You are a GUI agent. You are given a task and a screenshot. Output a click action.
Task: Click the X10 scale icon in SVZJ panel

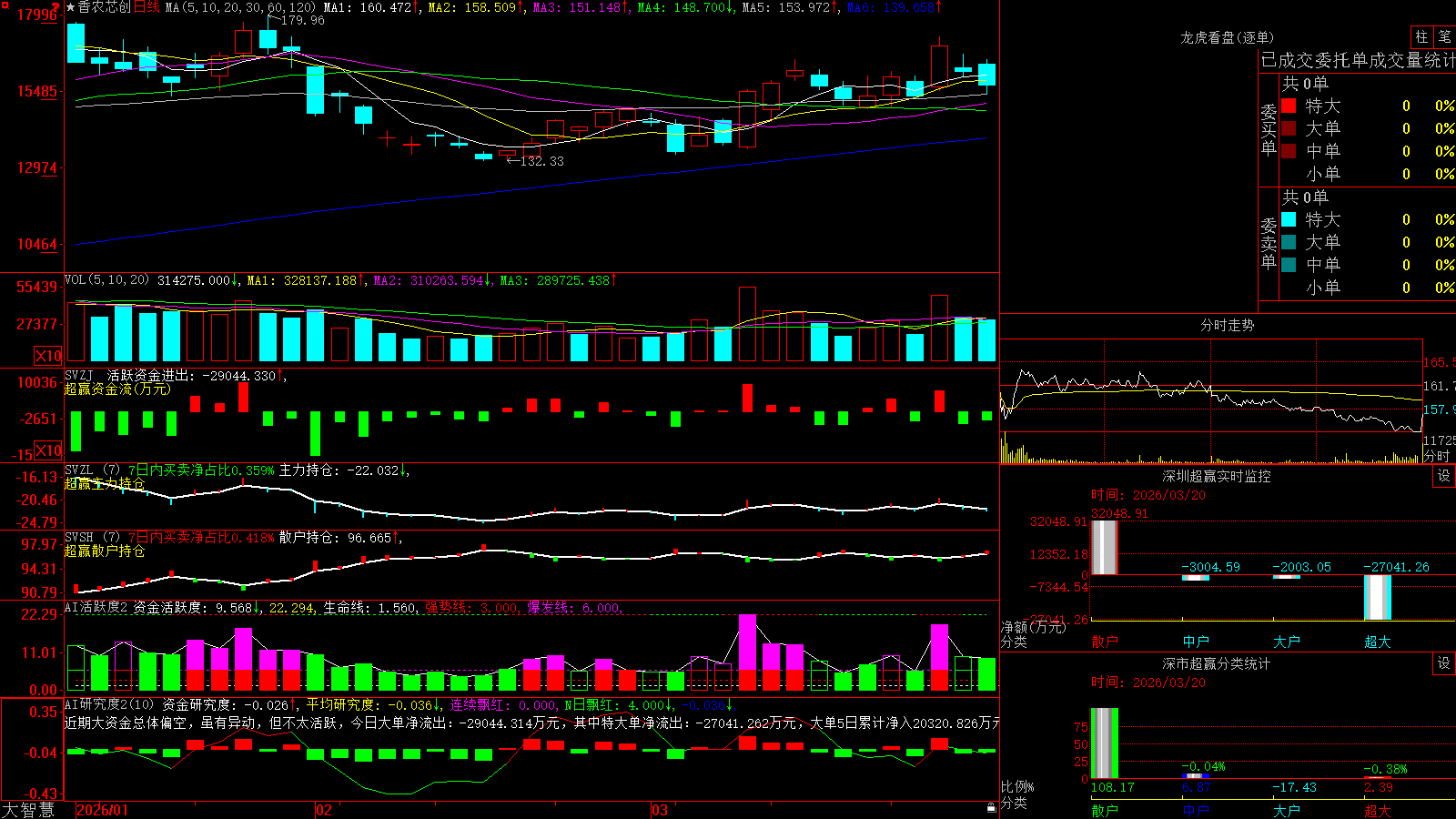(48, 450)
